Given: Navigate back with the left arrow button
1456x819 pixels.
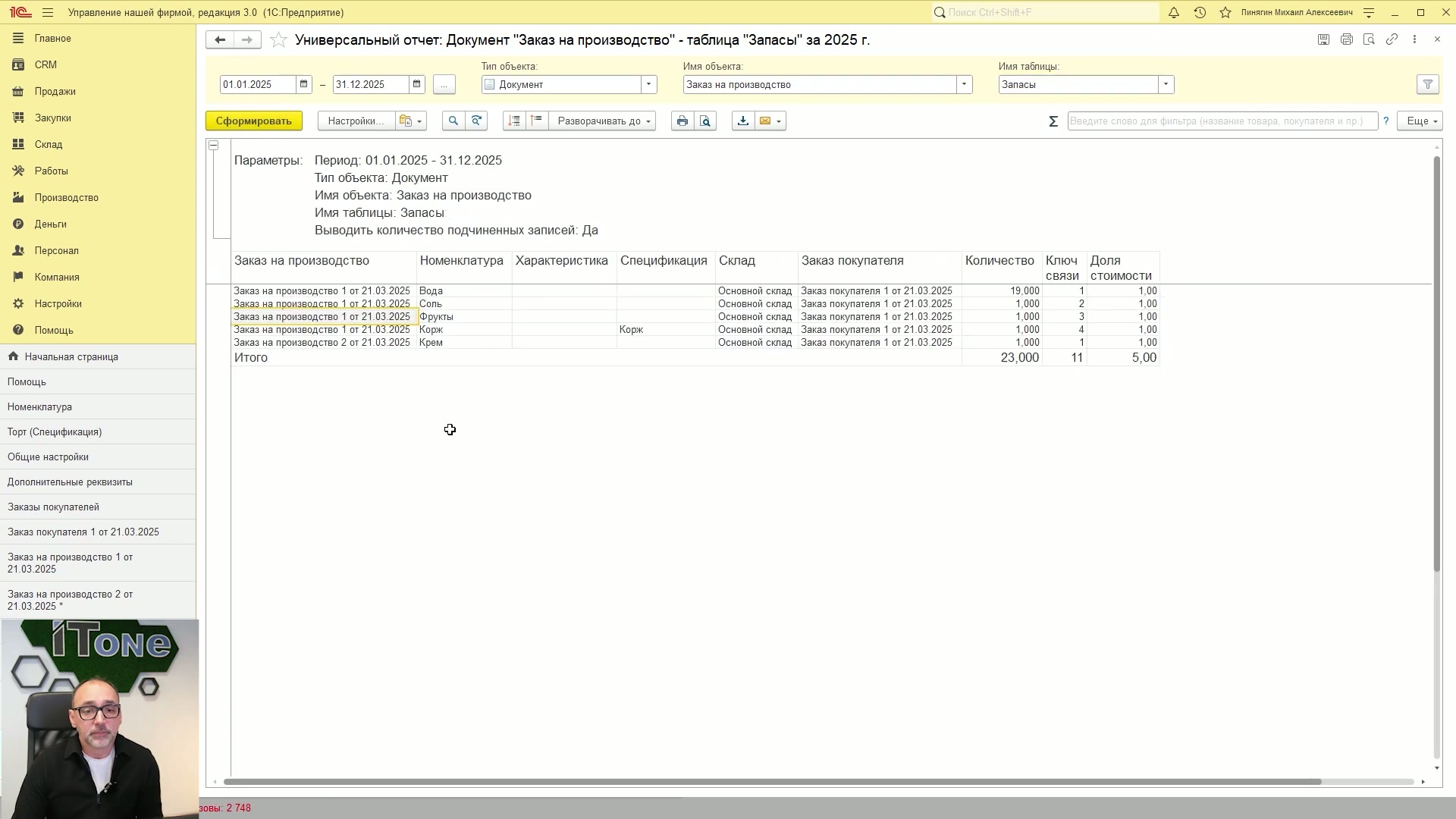Looking at the screenshot, I should [x=220, y=40].
